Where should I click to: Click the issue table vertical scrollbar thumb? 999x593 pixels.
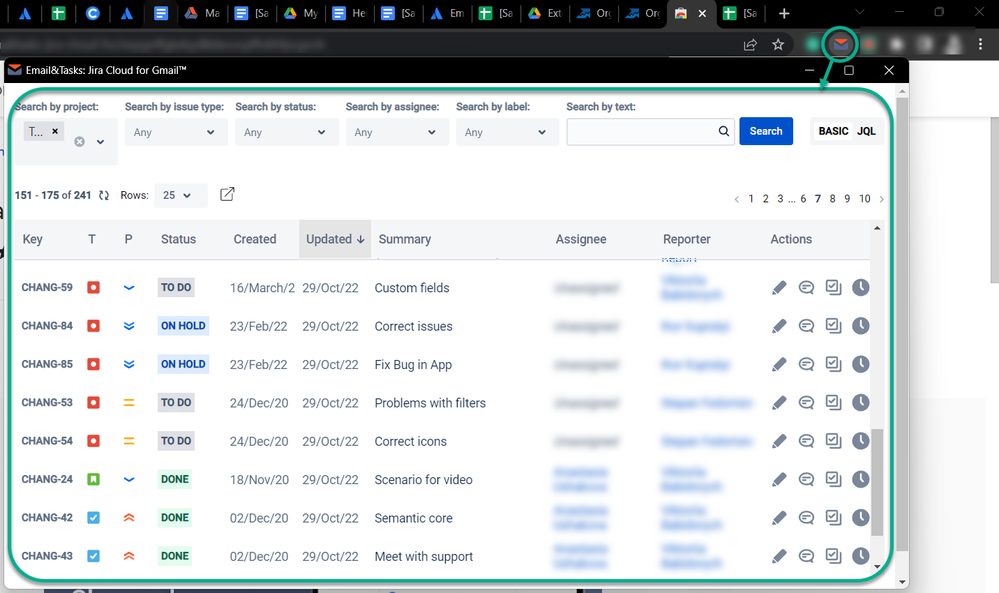[x=877, y=482]
